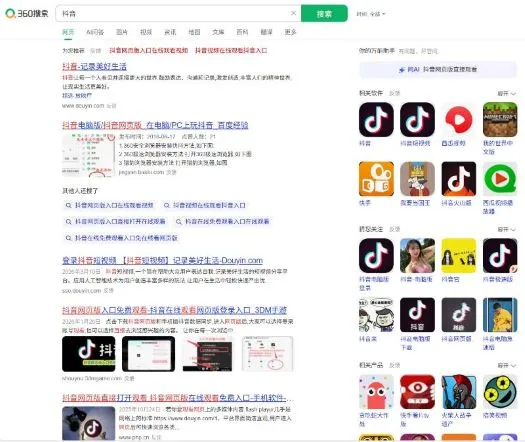Viewport: 525px width, 442px height.
Task: Open the red ghost 合成大作战 icon
Action: [x=376, y=392]
